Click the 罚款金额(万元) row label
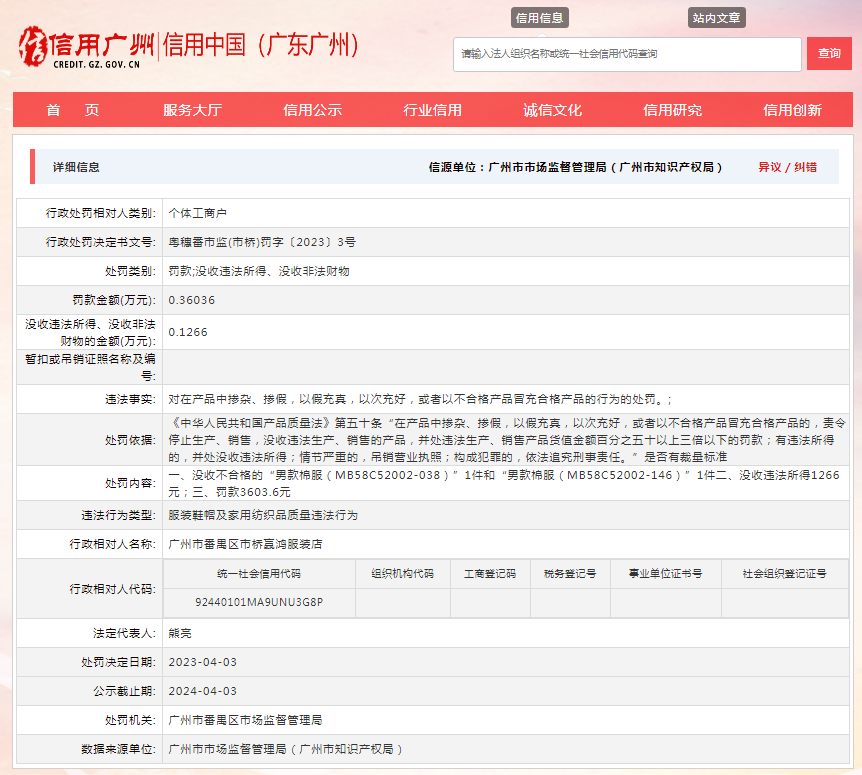The image size is (862, 775). coord(114,300)
